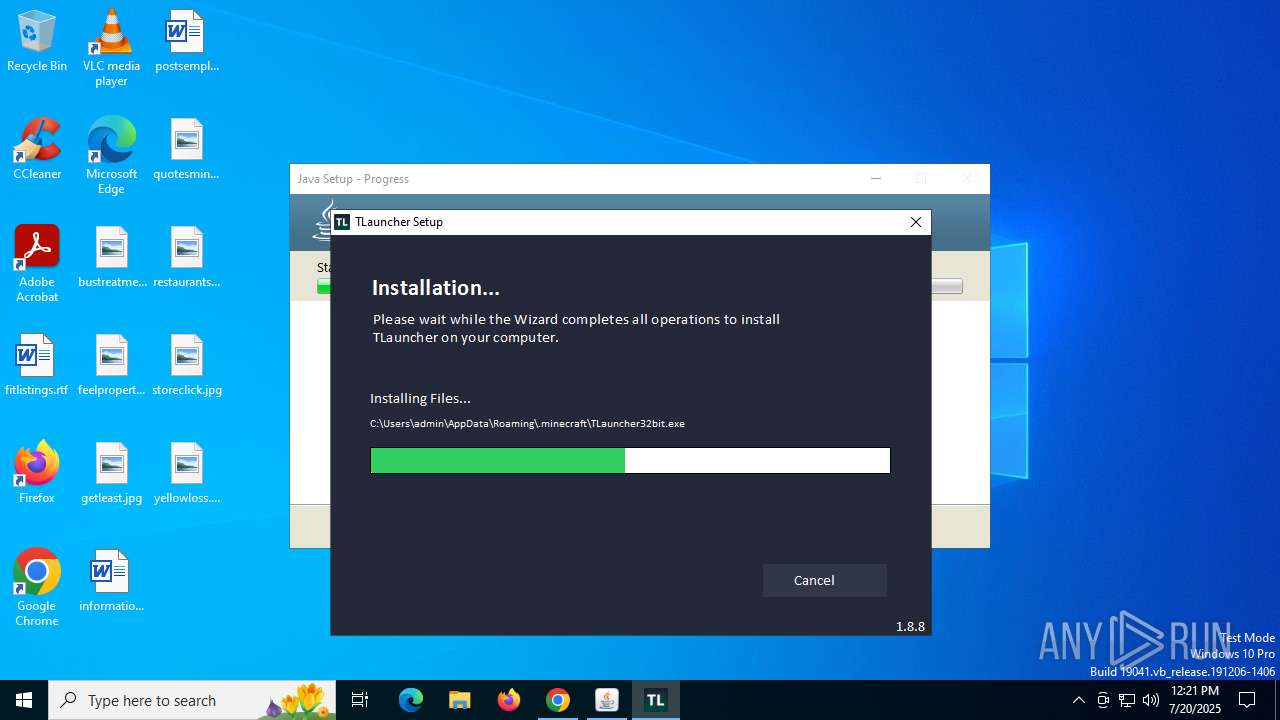This screenshot has width=1280, height=720.
Task: Show hidden system tray icons
Action: [1078, 700]
